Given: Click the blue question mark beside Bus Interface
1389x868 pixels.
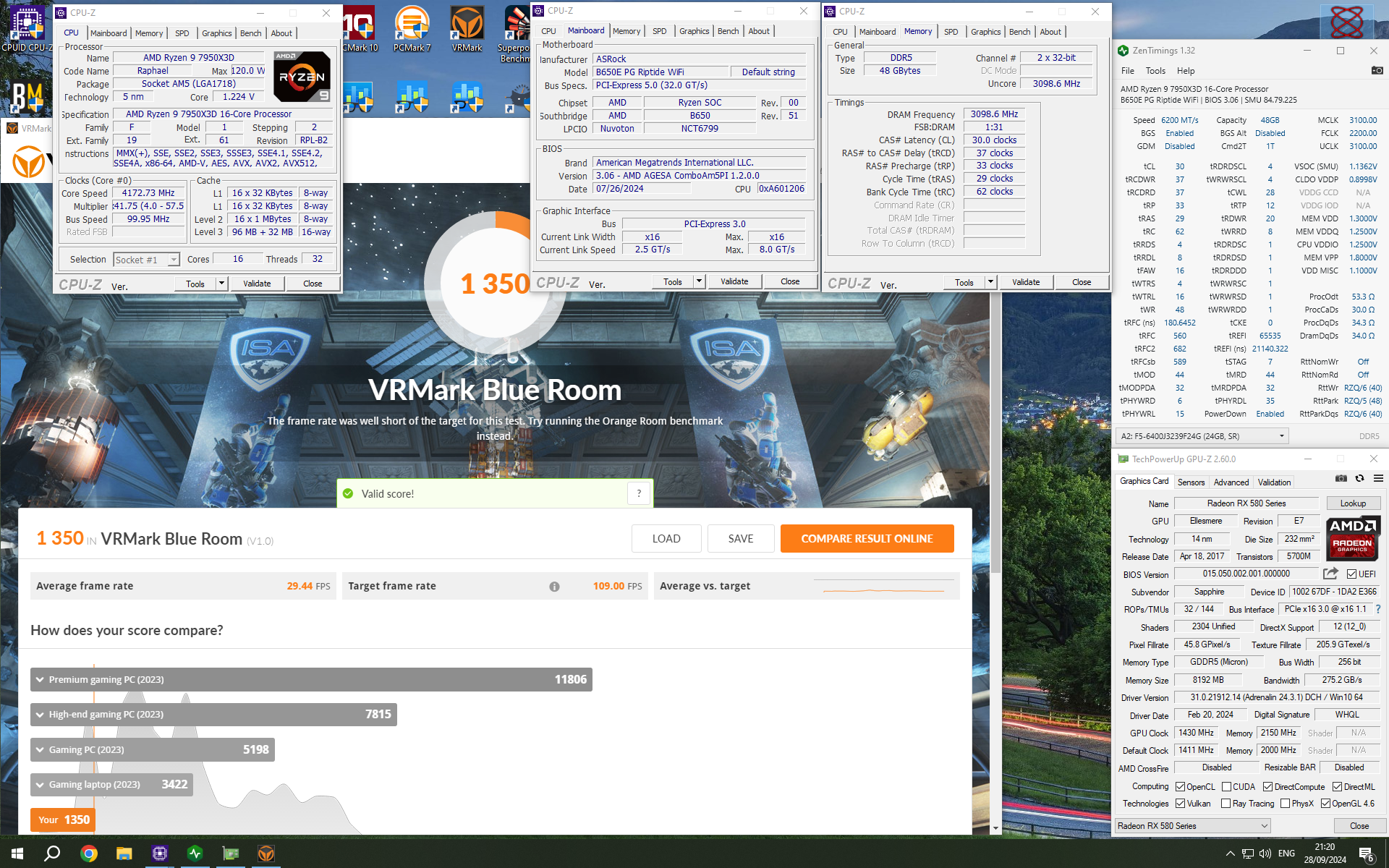Looking at the screenshot, I should click(x=1378, y=609).
